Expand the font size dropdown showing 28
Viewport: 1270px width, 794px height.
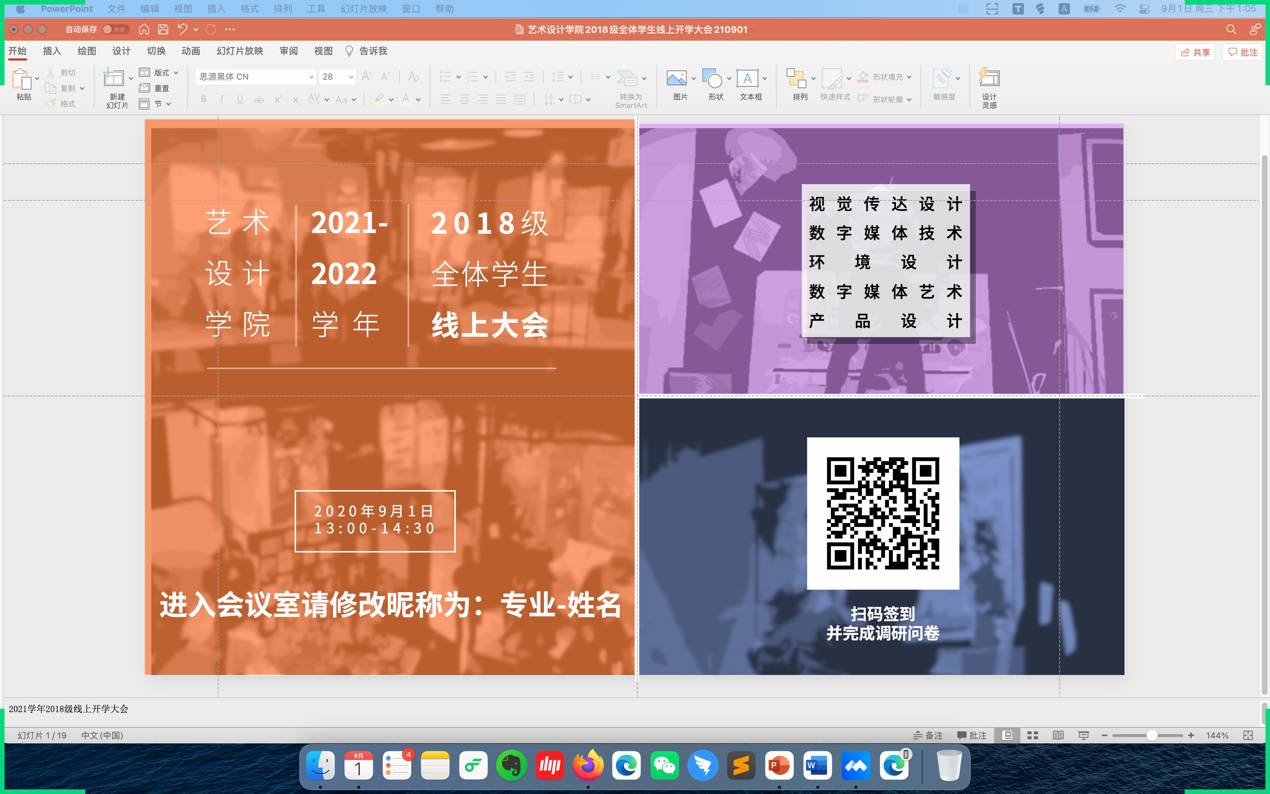point(351,77)
